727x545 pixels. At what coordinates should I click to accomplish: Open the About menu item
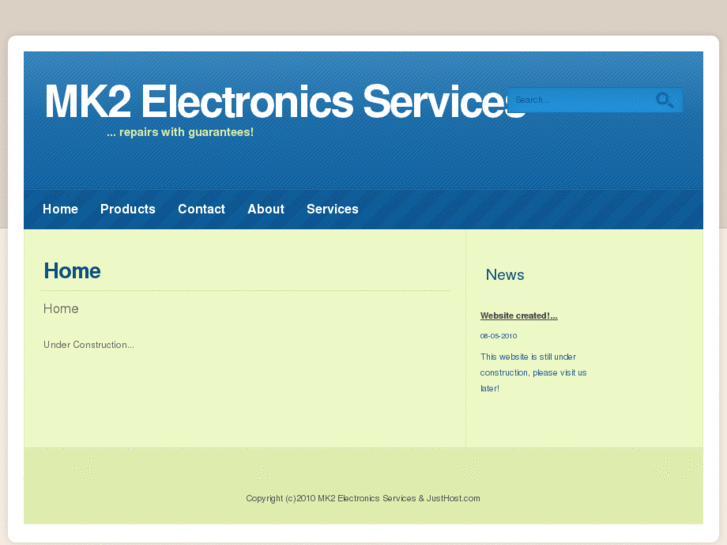(x=266, y=209)
